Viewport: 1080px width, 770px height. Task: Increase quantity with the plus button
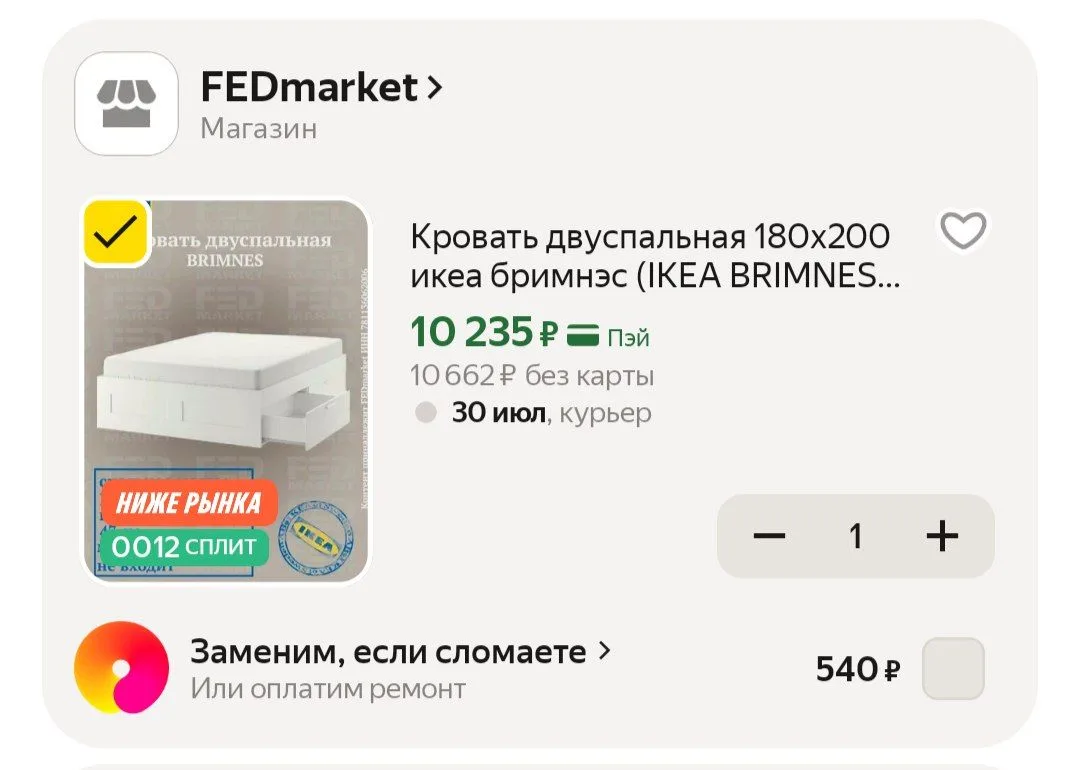[x=942, y=536]
